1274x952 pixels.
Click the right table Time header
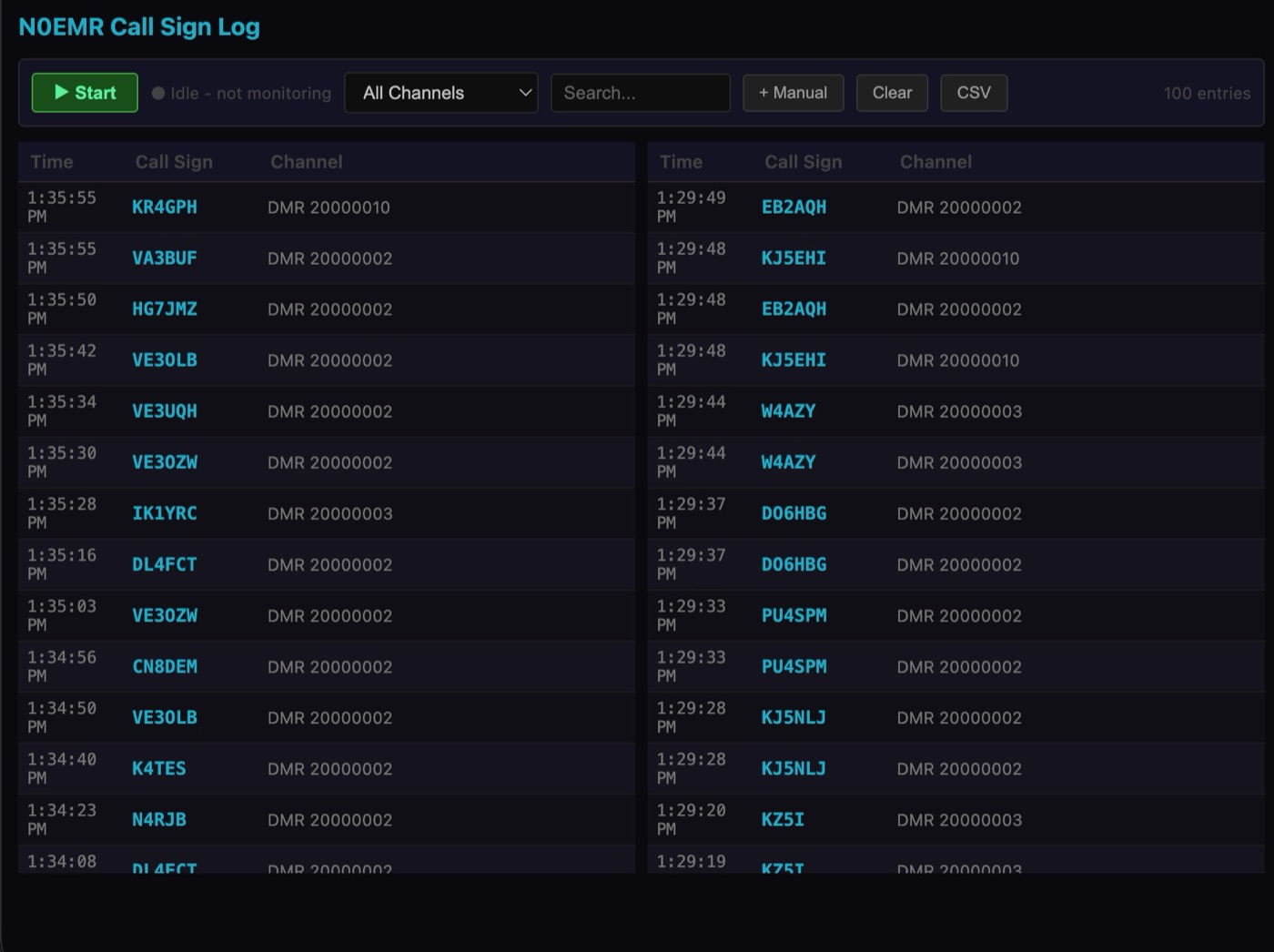point(681,162)
